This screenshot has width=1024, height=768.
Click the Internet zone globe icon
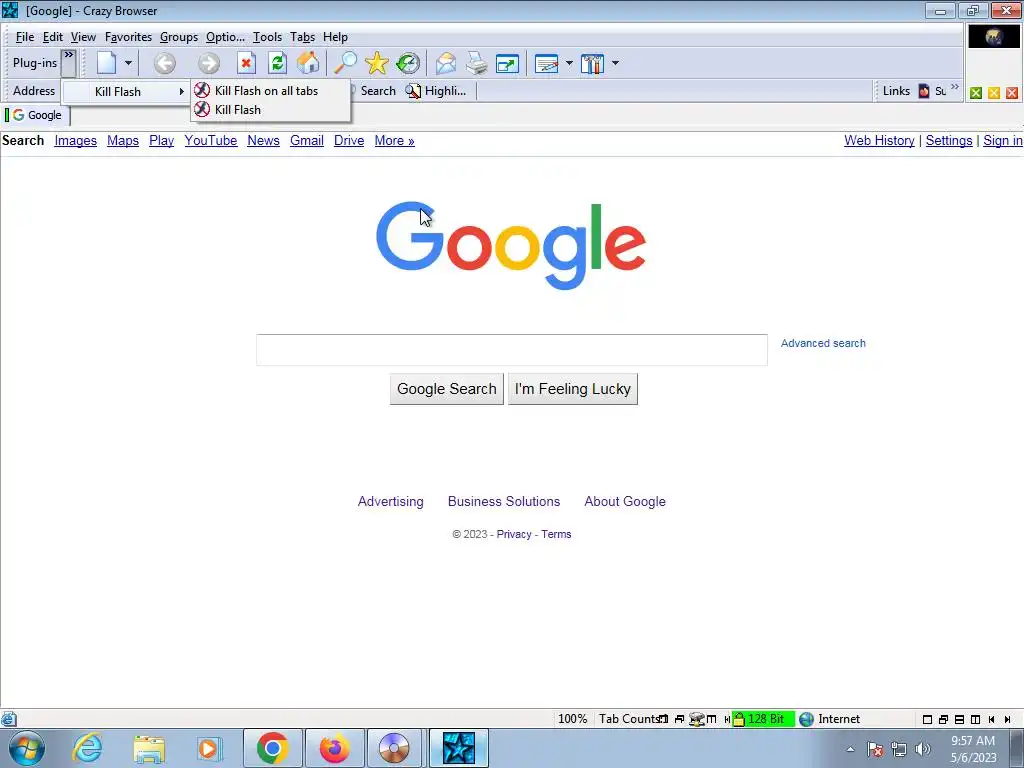[807, 719]
